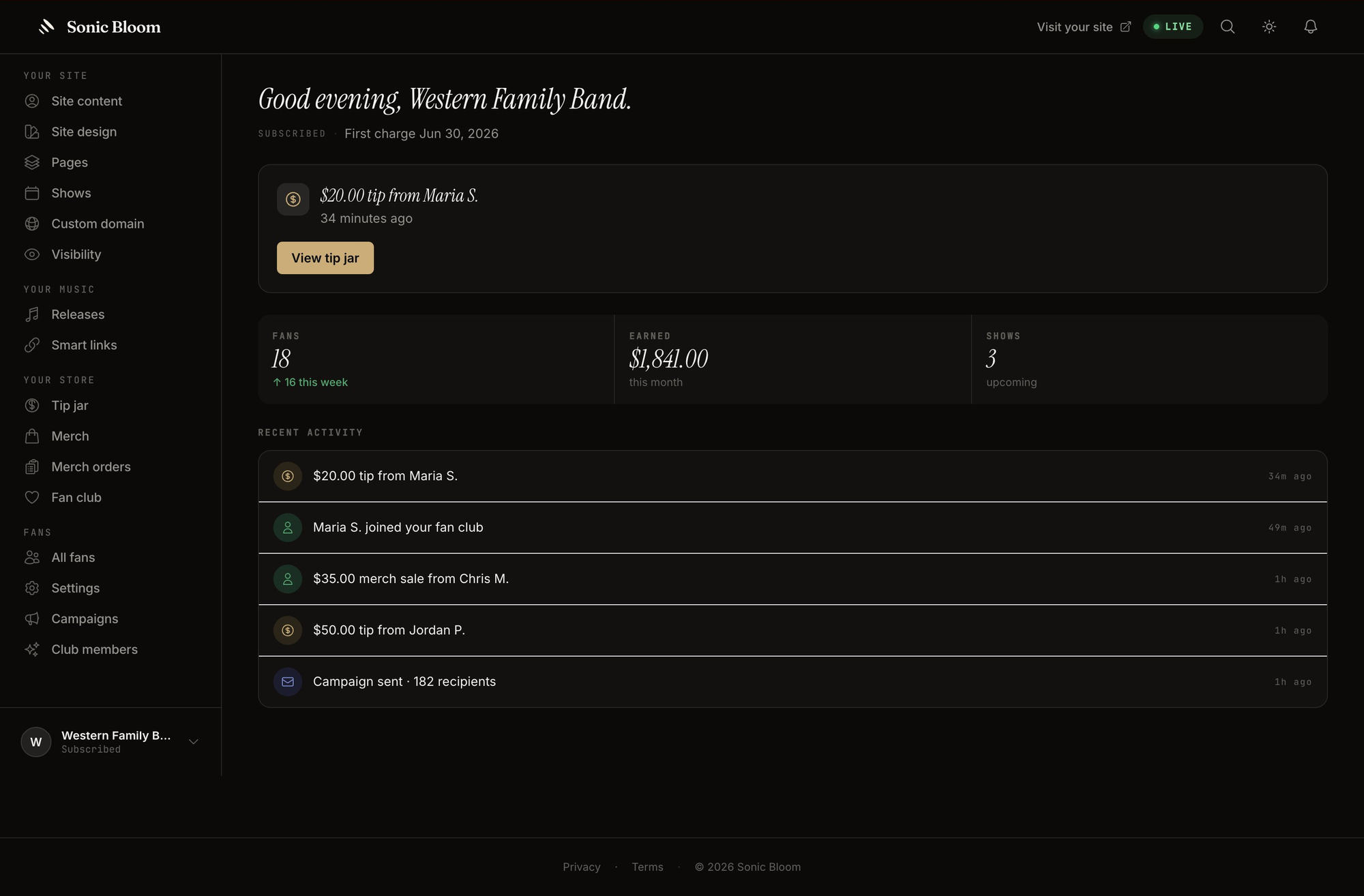
Task: Click the W account avatar
Action: [x=36, y=742]
